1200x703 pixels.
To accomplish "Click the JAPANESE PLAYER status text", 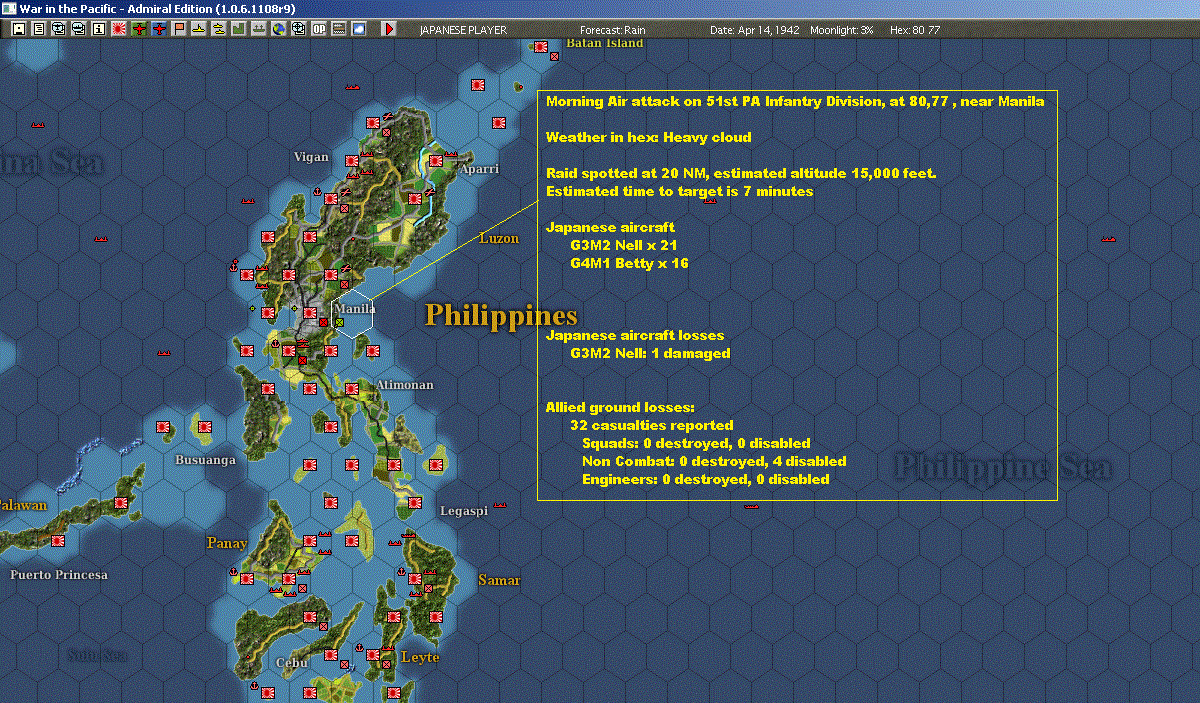I will pos(463,30).
